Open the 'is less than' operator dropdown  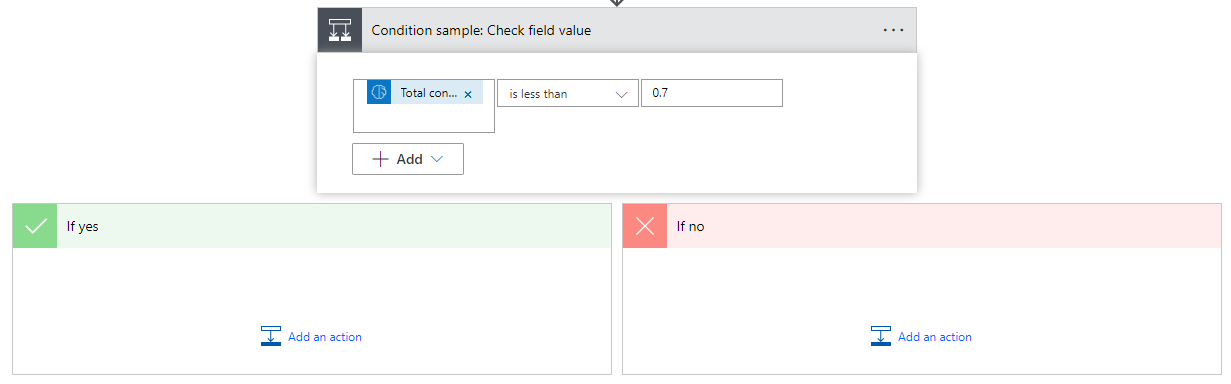pyautogui.click(x=568, y=93)
